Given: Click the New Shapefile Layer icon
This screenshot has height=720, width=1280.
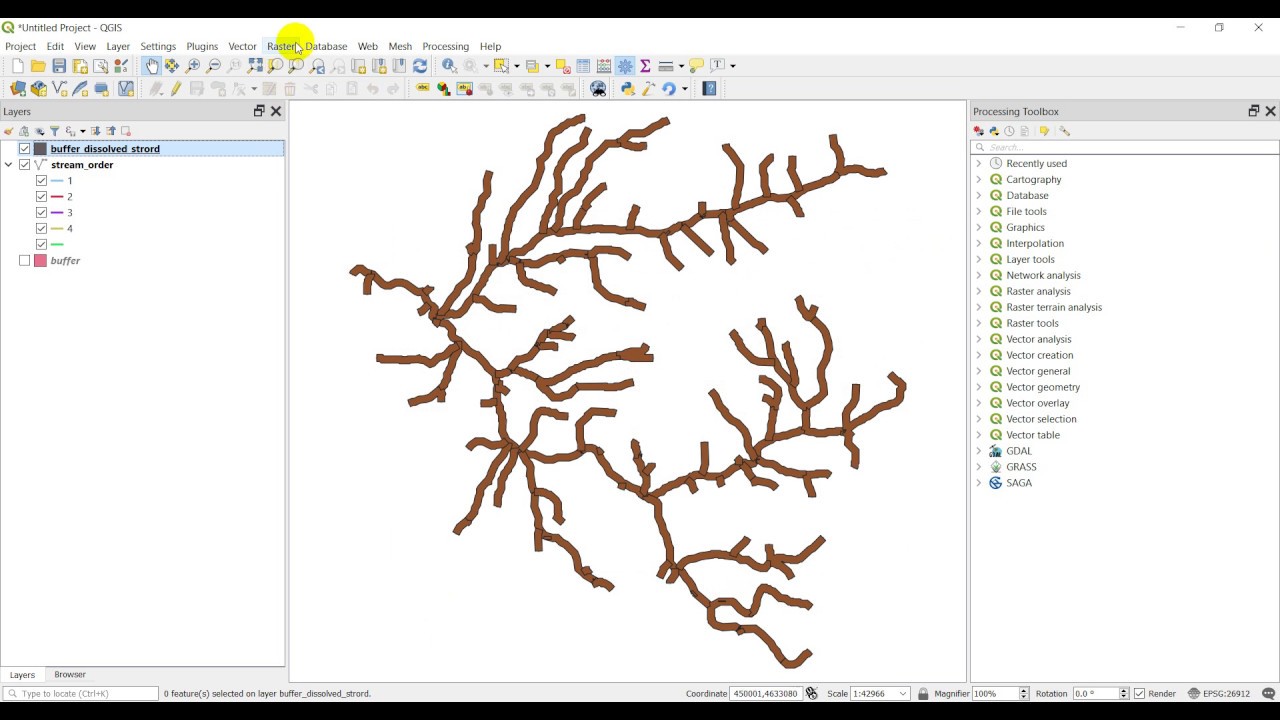Looking at the screenshot, I should click(59, 89).
